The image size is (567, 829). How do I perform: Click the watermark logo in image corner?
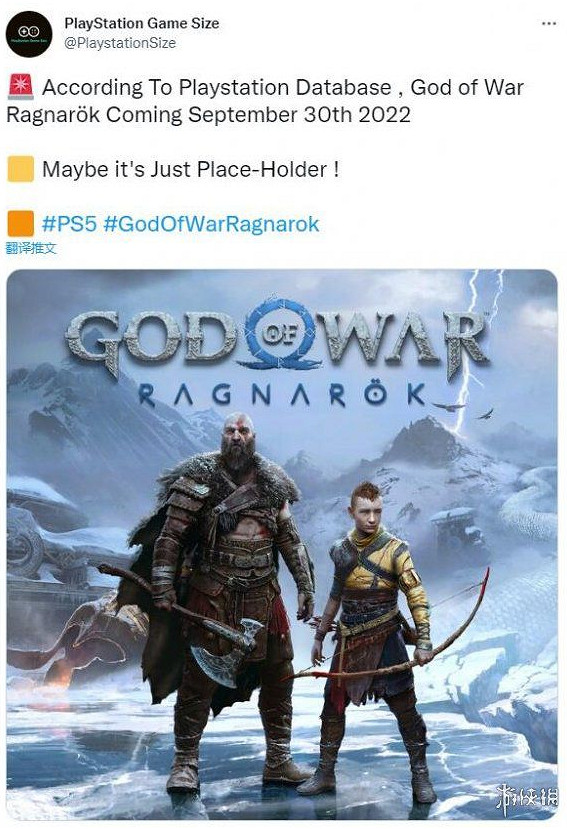[526, 798]
